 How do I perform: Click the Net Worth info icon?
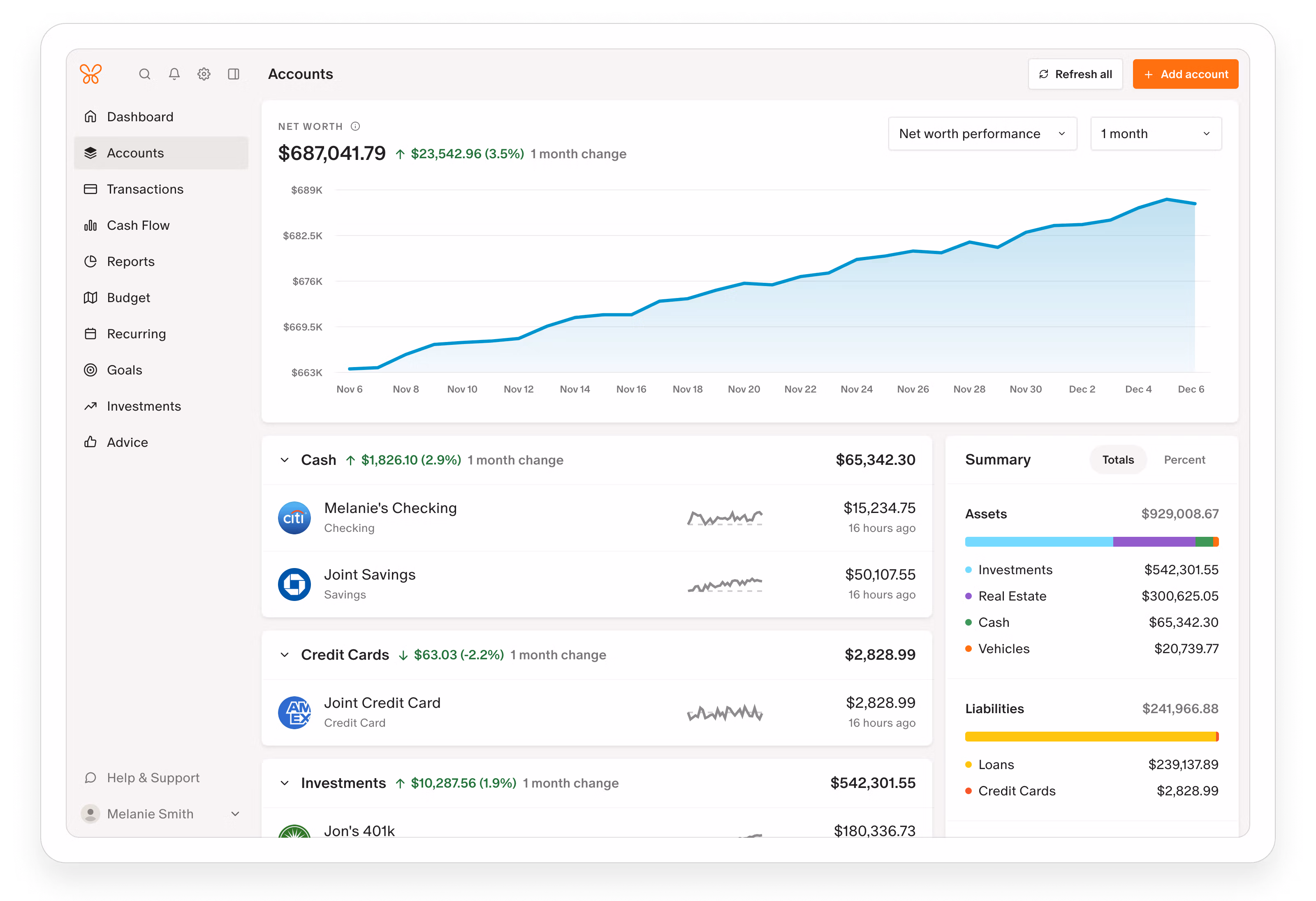pos(356,126)
